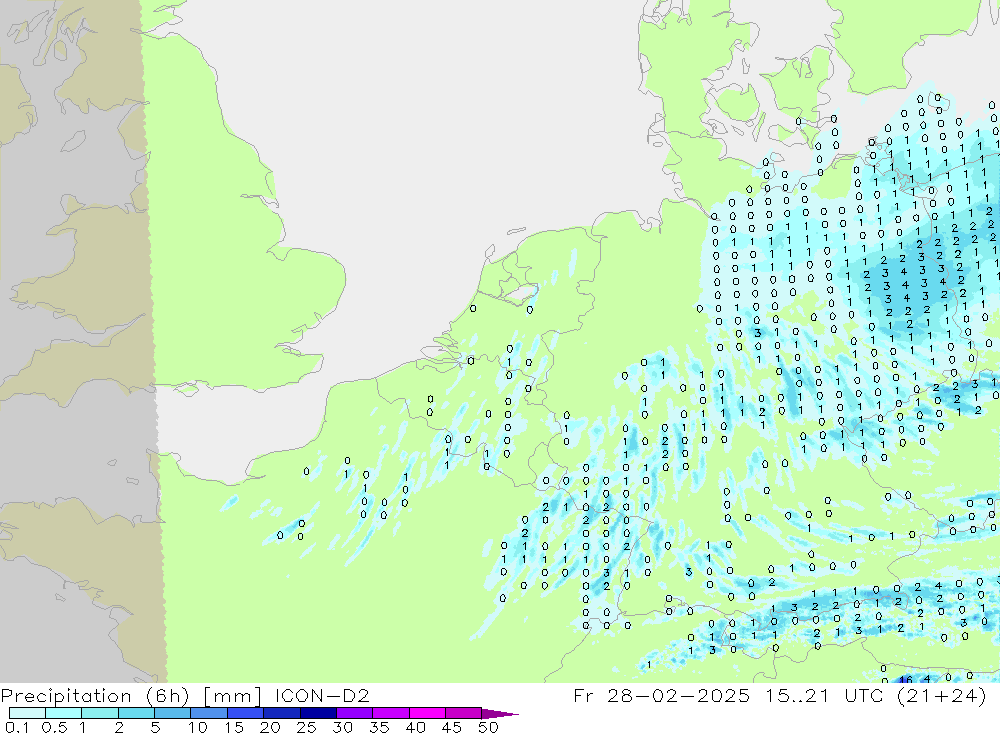Click the "30" legend scale label
1000x733 pixels.
click(342, 727)
